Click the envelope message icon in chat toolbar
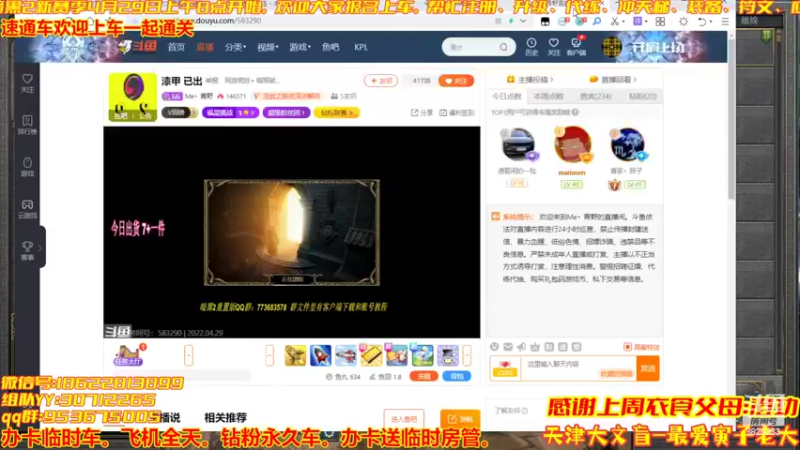Screen dimensions: 800x450 (508, 347)
